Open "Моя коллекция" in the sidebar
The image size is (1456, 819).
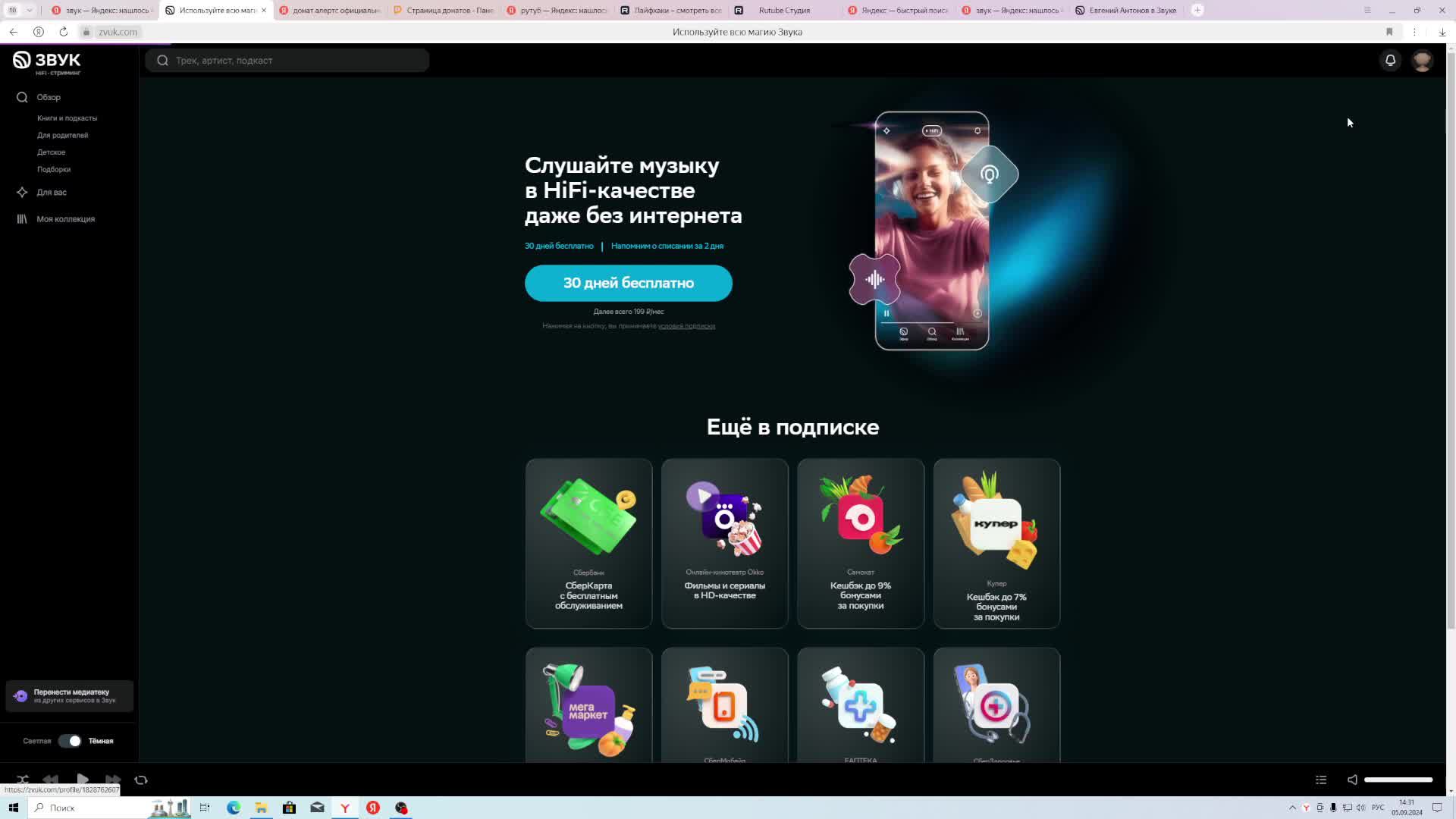point(65,219)
